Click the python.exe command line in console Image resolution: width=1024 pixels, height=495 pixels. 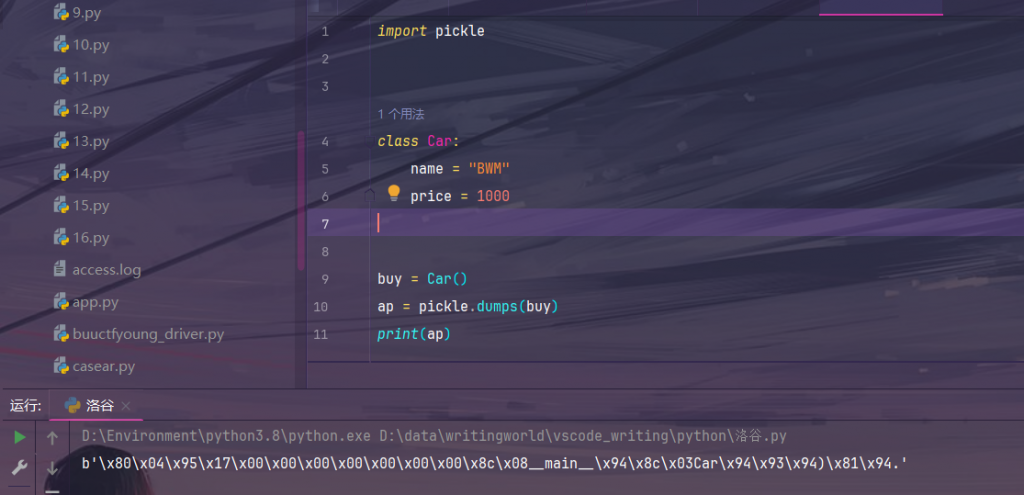[434, 436]
